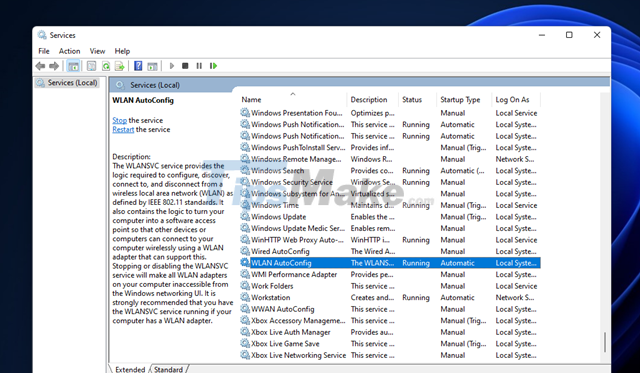Click gear icon beside Work Folders
Screen dimensions: 640x373
point(245,286)
